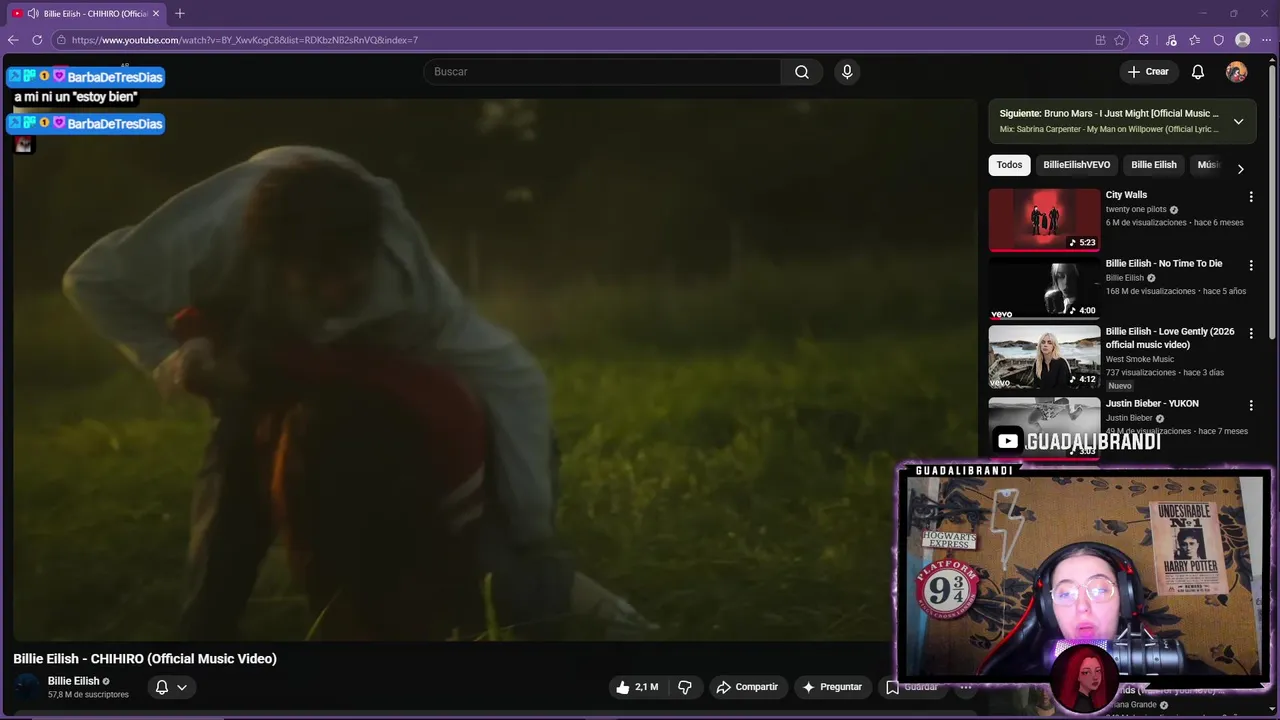The width and height of the screenshot is (1280, 720).
Task: Play No Time To Die via its thumbnail
Action: (1044, 288)
